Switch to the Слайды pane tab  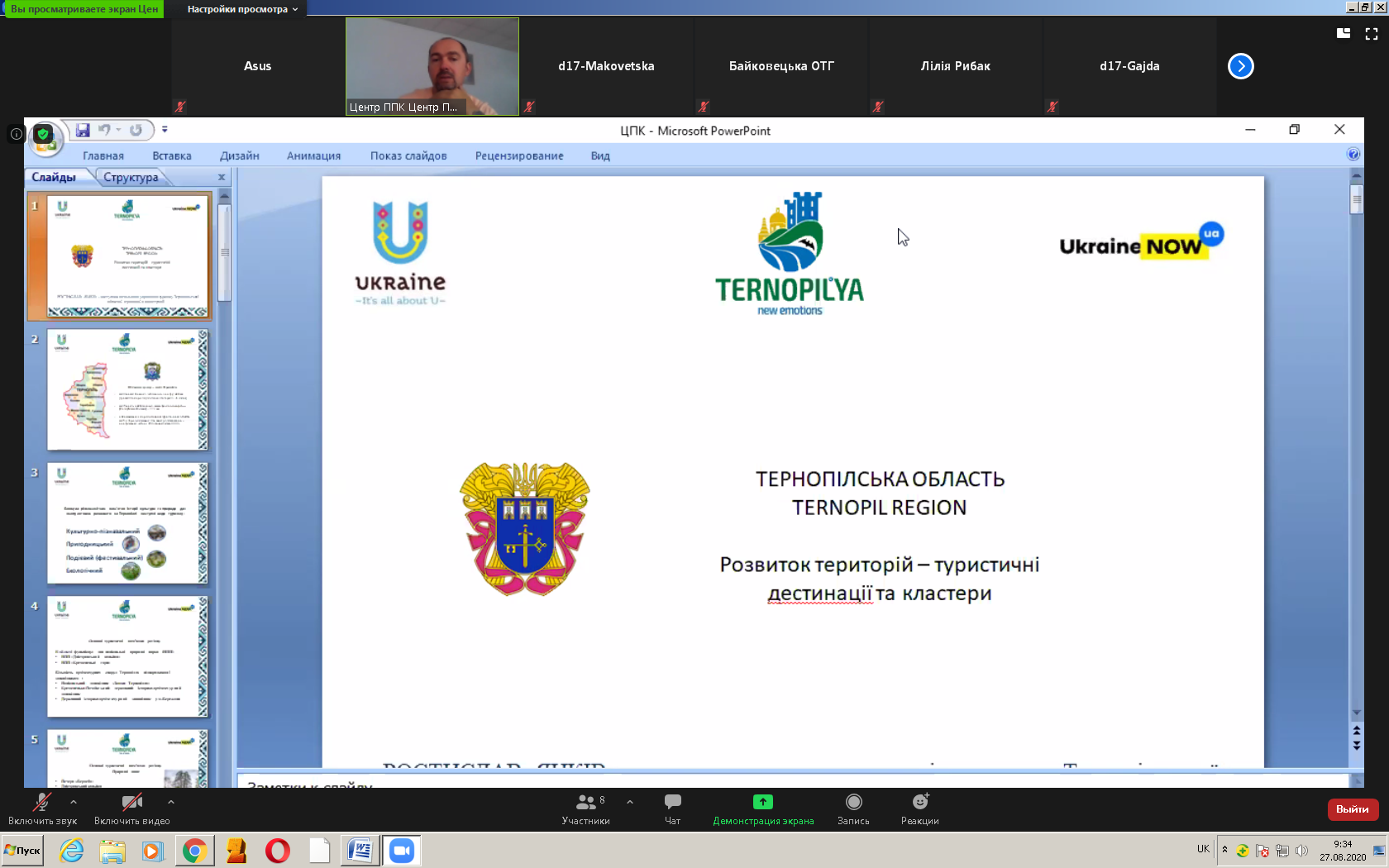coord(54,177)
